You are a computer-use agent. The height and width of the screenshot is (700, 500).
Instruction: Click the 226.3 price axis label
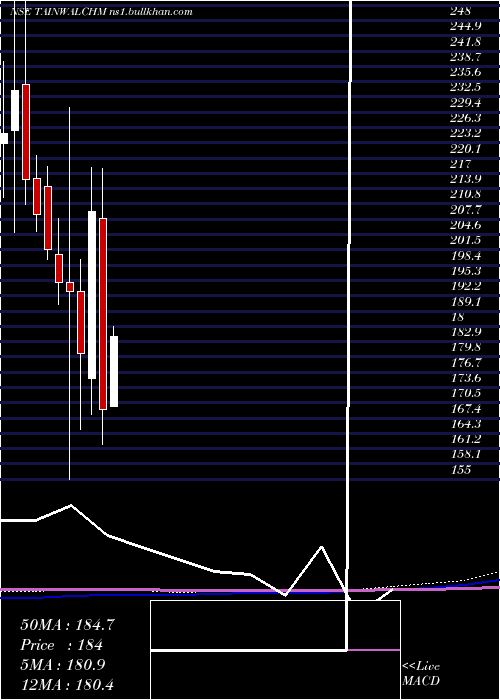click(465, 118)
